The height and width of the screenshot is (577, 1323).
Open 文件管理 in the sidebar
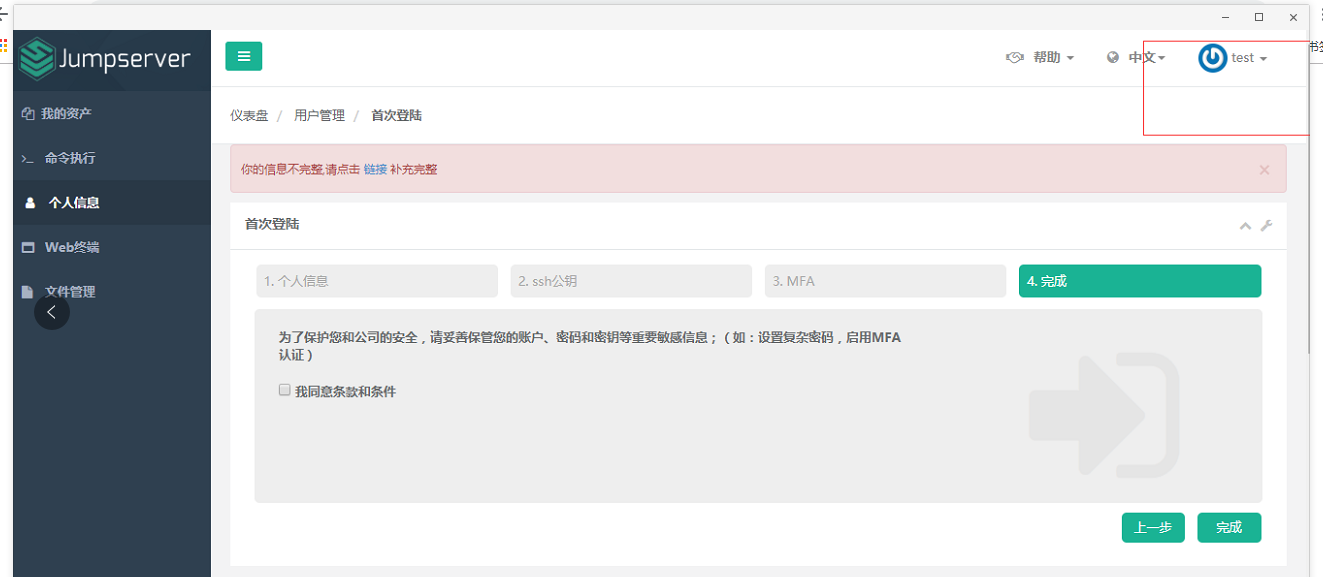(70, 291)
